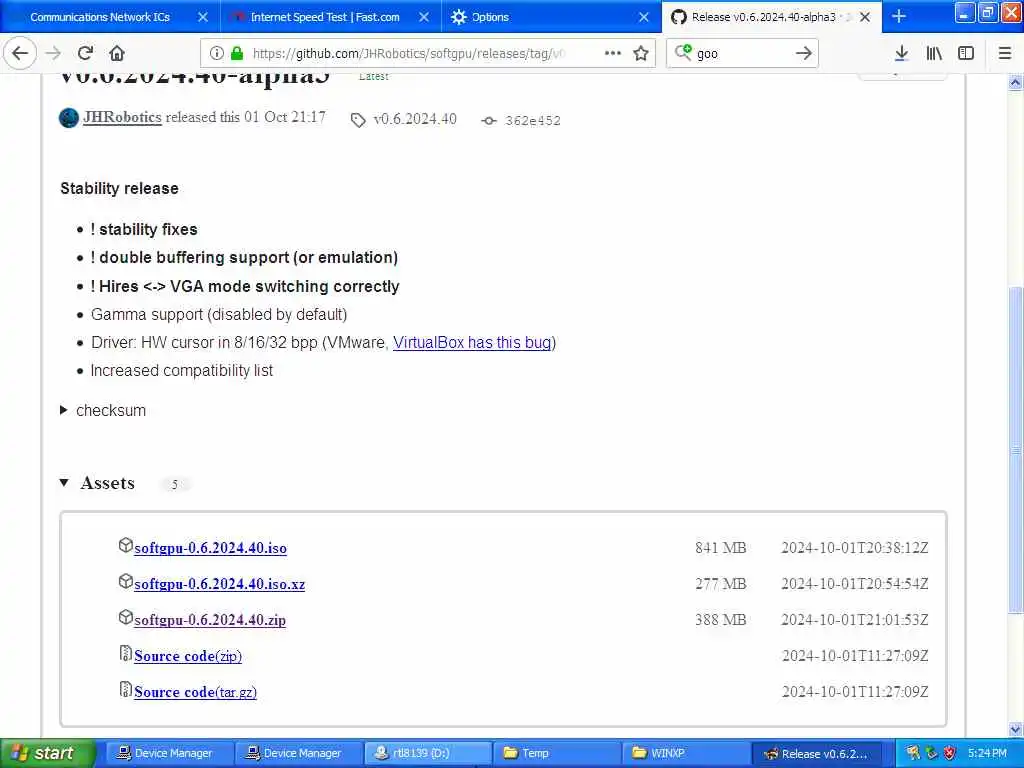Open the browser Home page
Image resolution: width=1024 pixels, height=768 pixels.
[x=117, y=53]
